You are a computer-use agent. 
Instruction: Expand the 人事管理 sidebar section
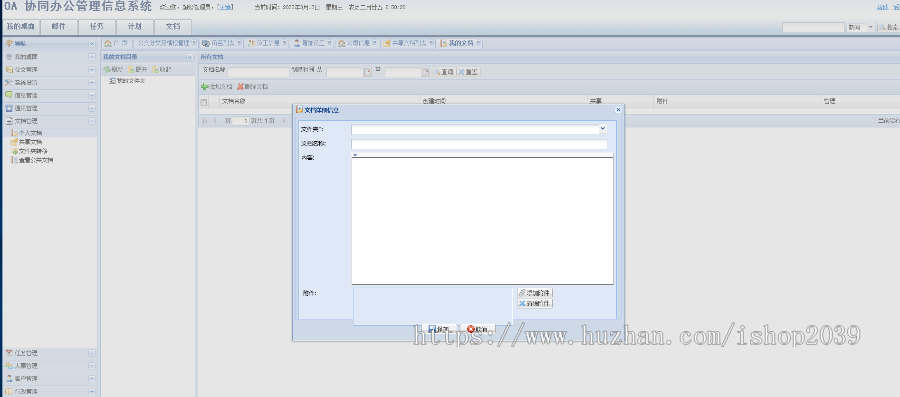92,366
